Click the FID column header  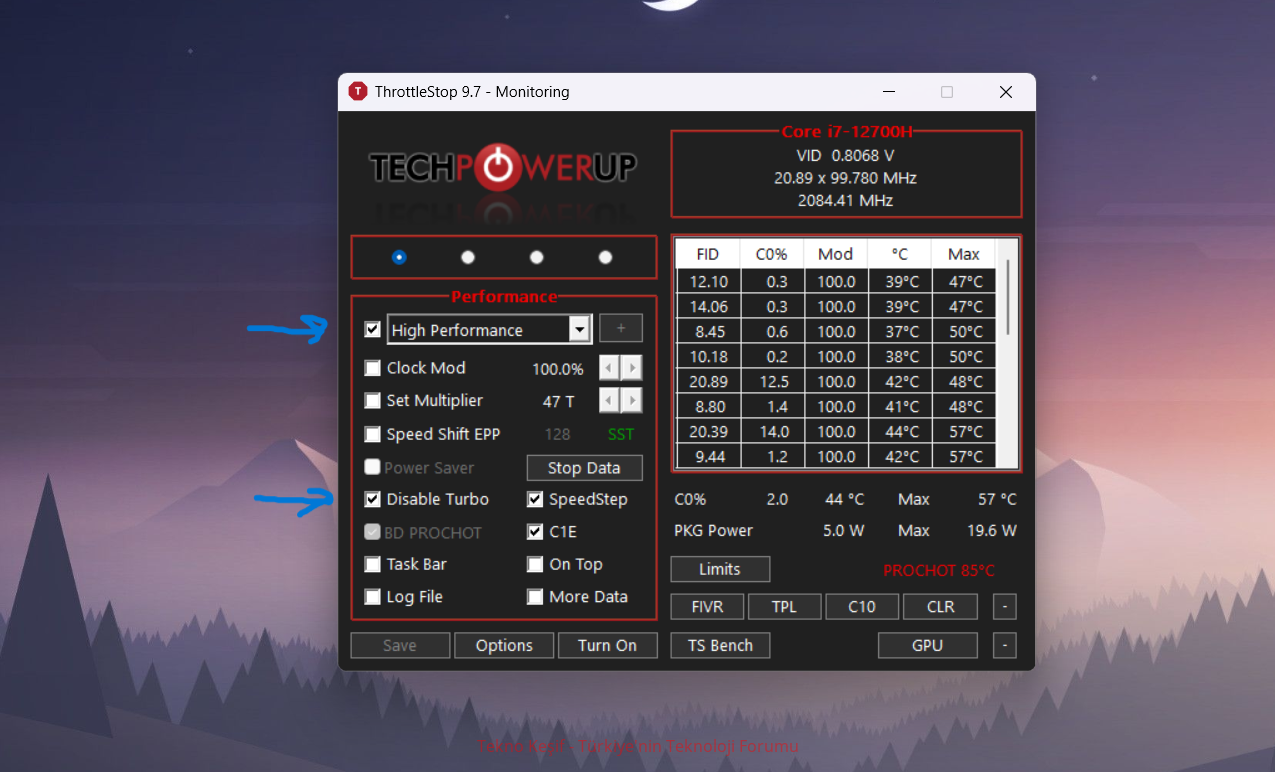708,254
